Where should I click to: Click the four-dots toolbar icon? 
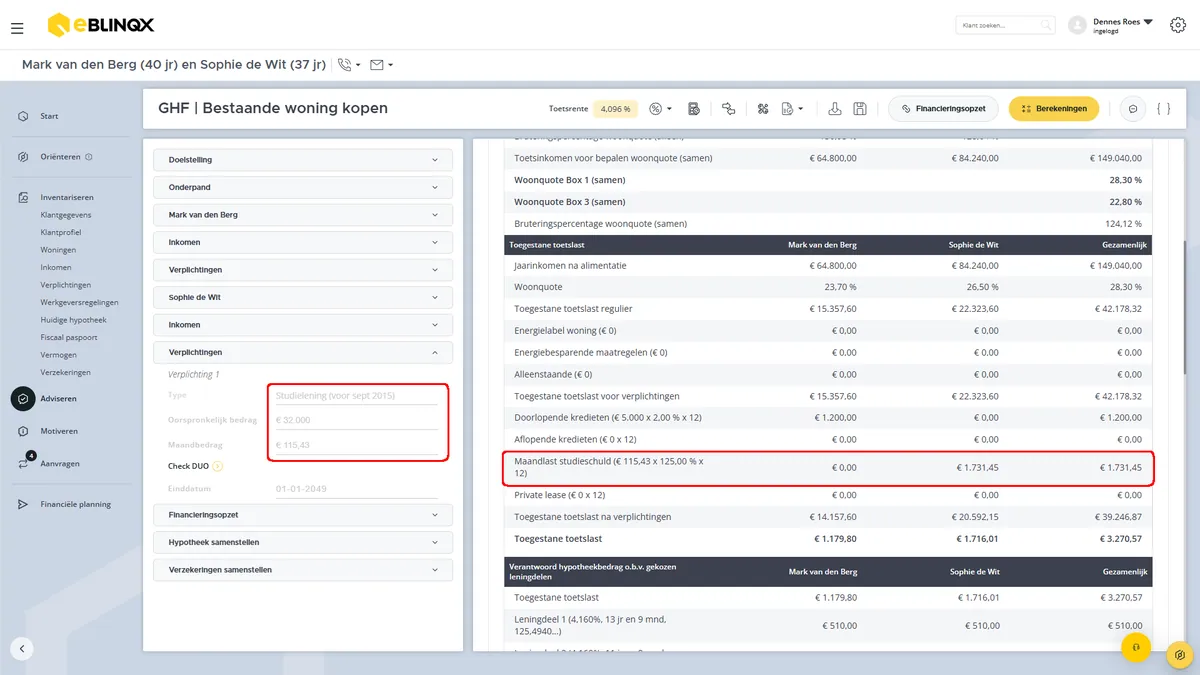click(x=762, y=109)
